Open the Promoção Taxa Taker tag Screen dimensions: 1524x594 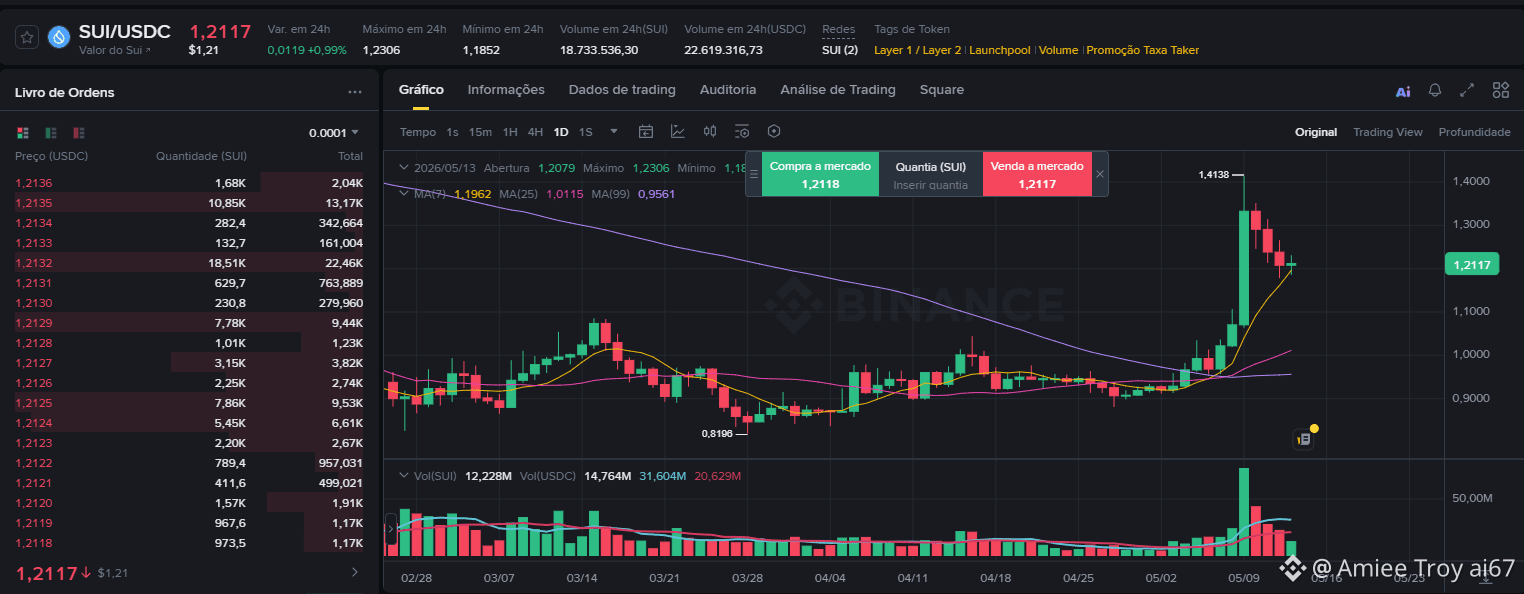1143,50
